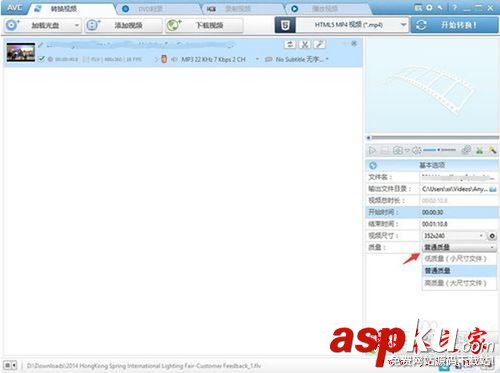Open the video size 352x240 dropdown
Image resolution: width=500 pixels, height=373 pixels.
(x=453, y=236)
